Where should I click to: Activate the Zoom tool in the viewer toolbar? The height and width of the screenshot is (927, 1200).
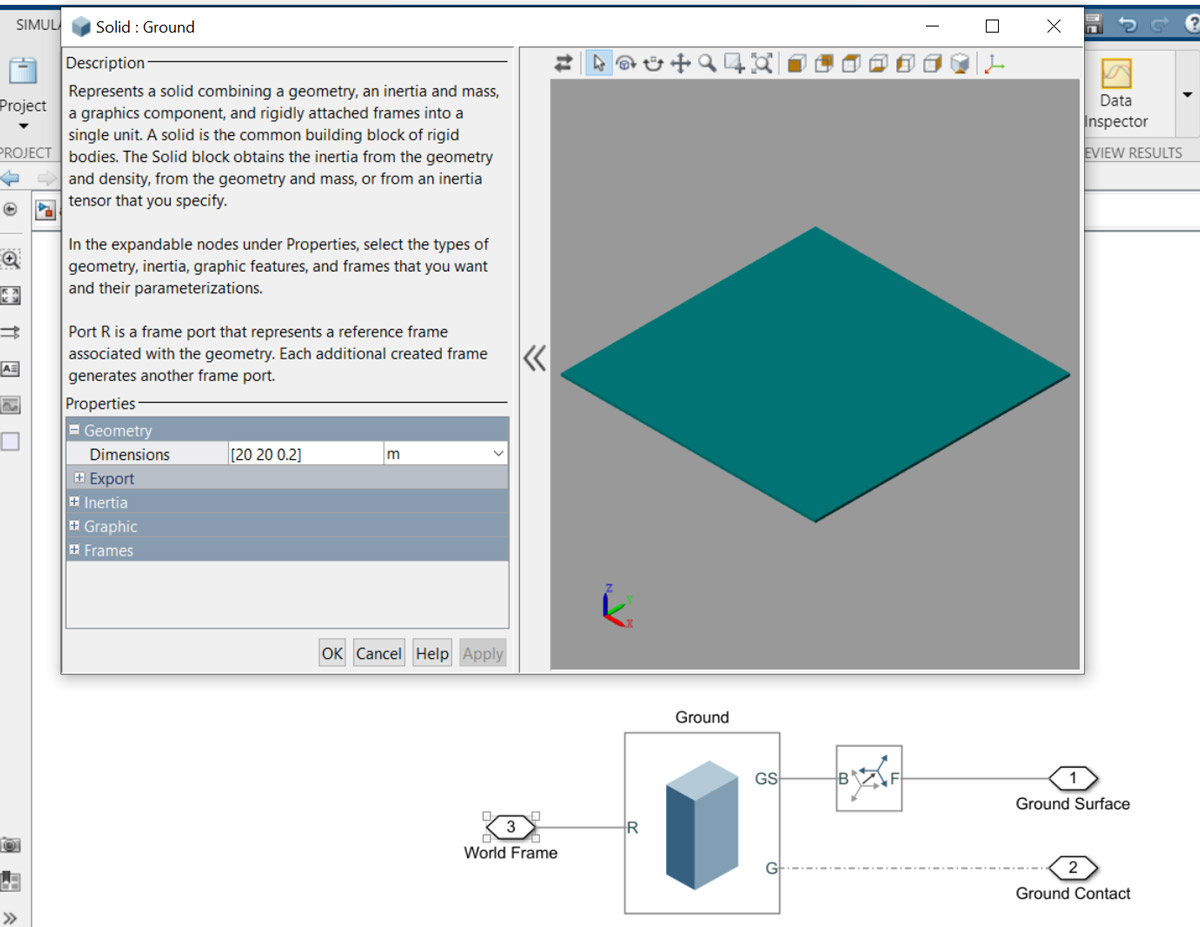(x=706, y=62)
